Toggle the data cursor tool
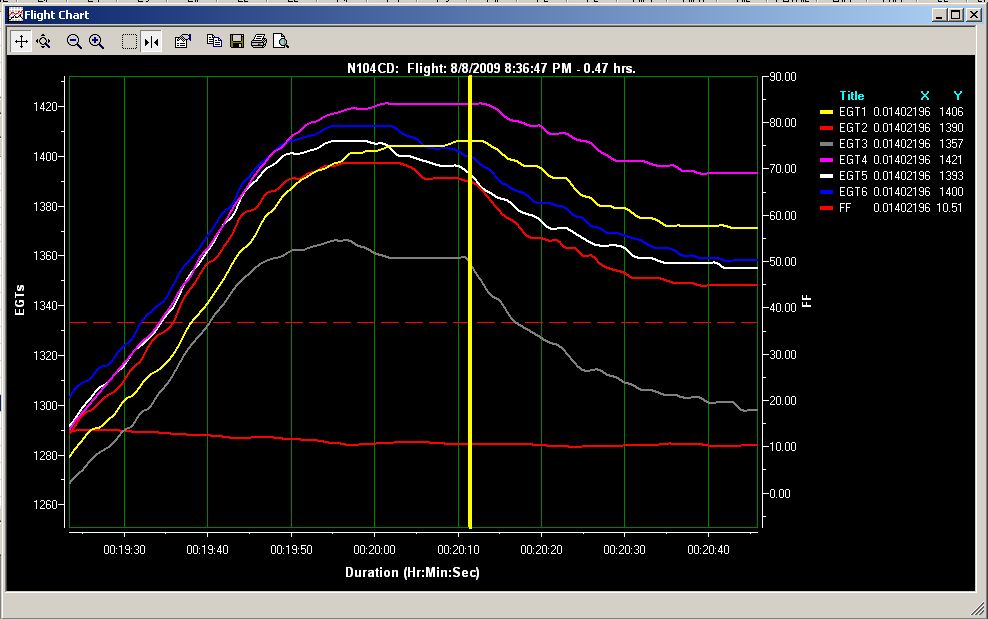 point(151,42)
